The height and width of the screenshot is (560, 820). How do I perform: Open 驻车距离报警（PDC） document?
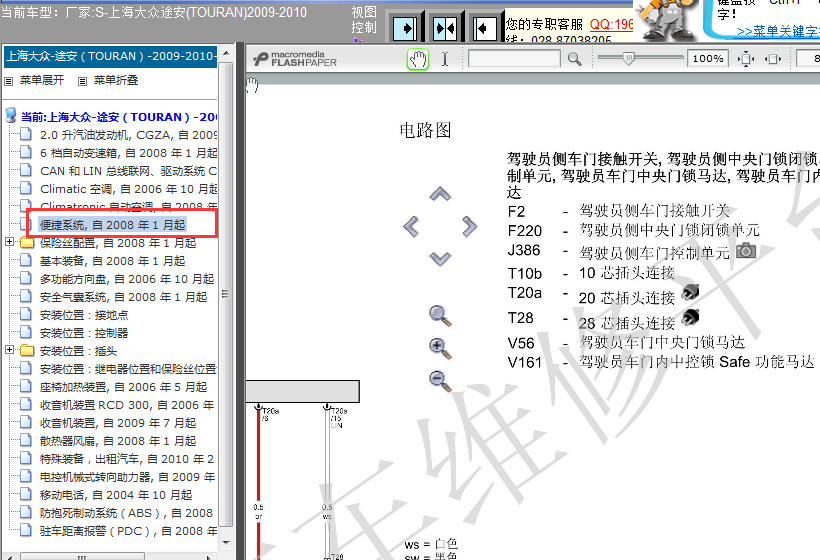(128, 531)
